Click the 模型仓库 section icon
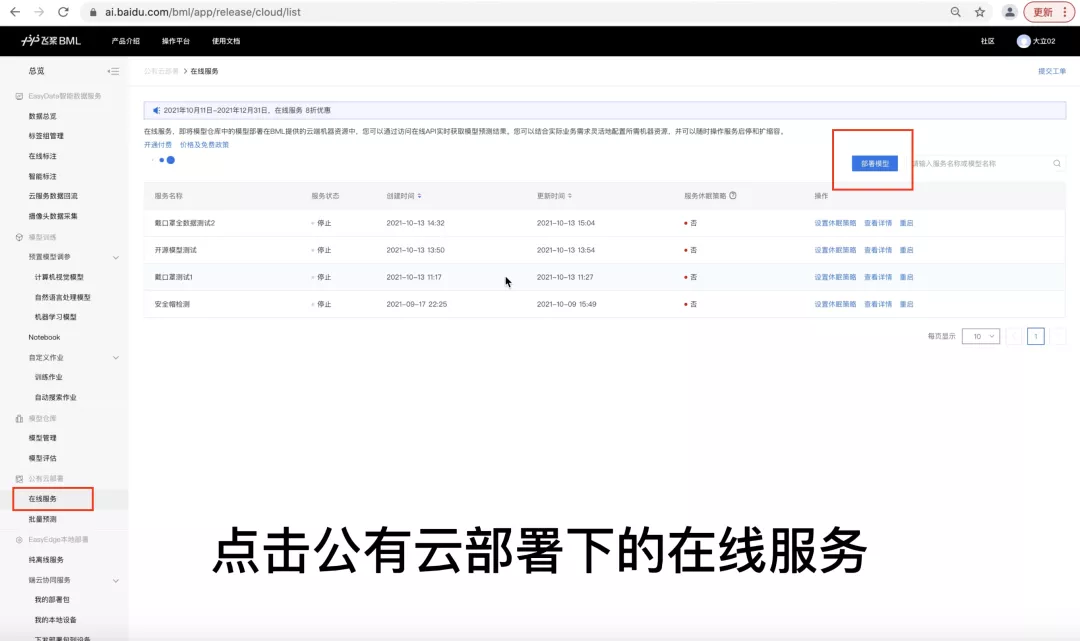The height and width of the screenshot is (641, 1080). tap(19, 418)
